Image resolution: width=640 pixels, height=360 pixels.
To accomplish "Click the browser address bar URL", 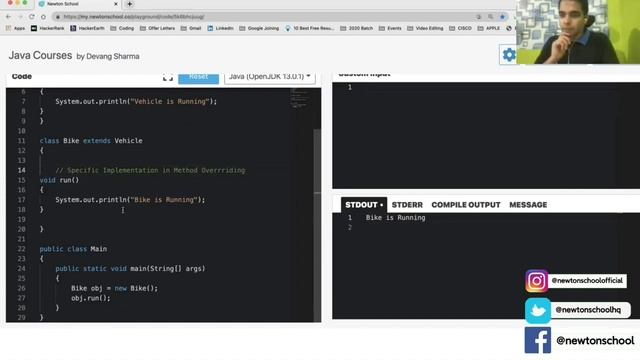I will pyautogui.click(x=134, y=17).
